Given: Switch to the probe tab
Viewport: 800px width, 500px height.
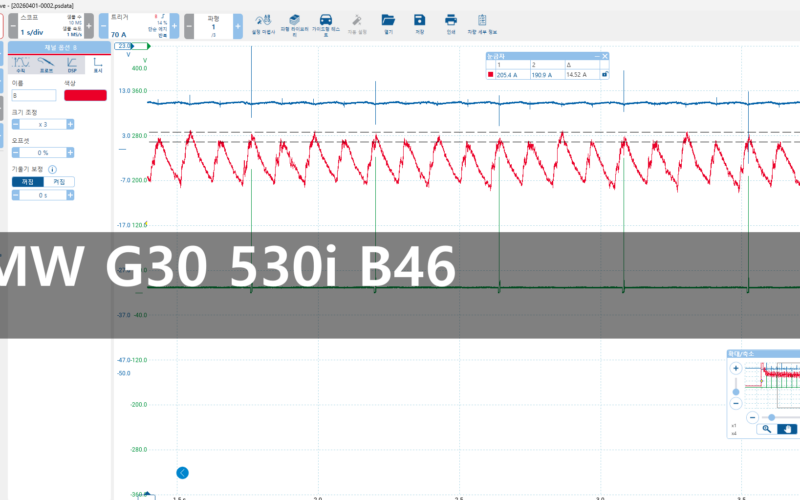Looking at the screenshot, I should 46,65.
